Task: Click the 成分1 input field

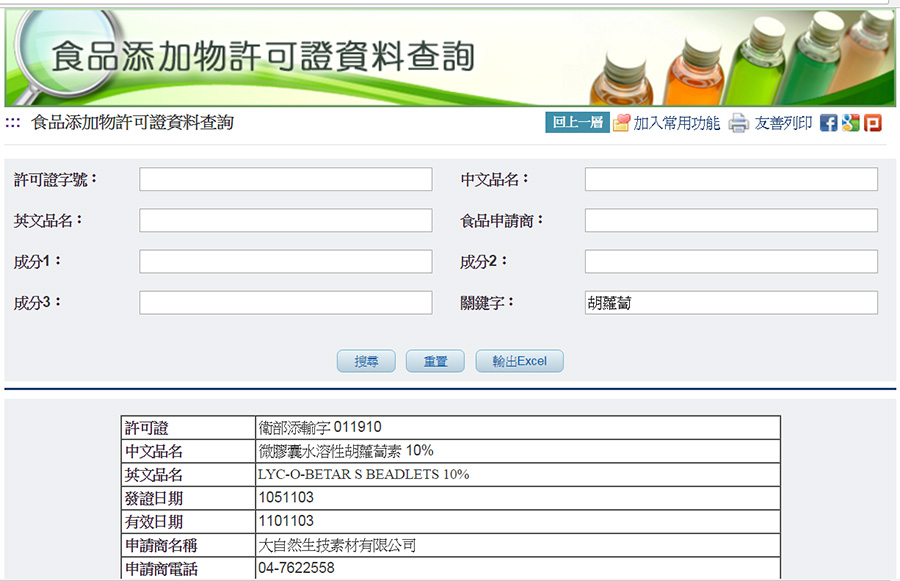Action: [x=285, y=261]
